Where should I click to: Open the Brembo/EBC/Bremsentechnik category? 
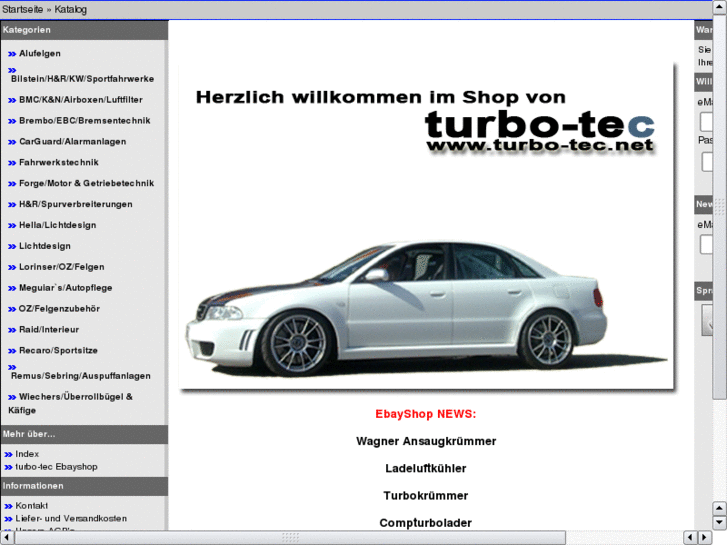[x=84, y=121]
